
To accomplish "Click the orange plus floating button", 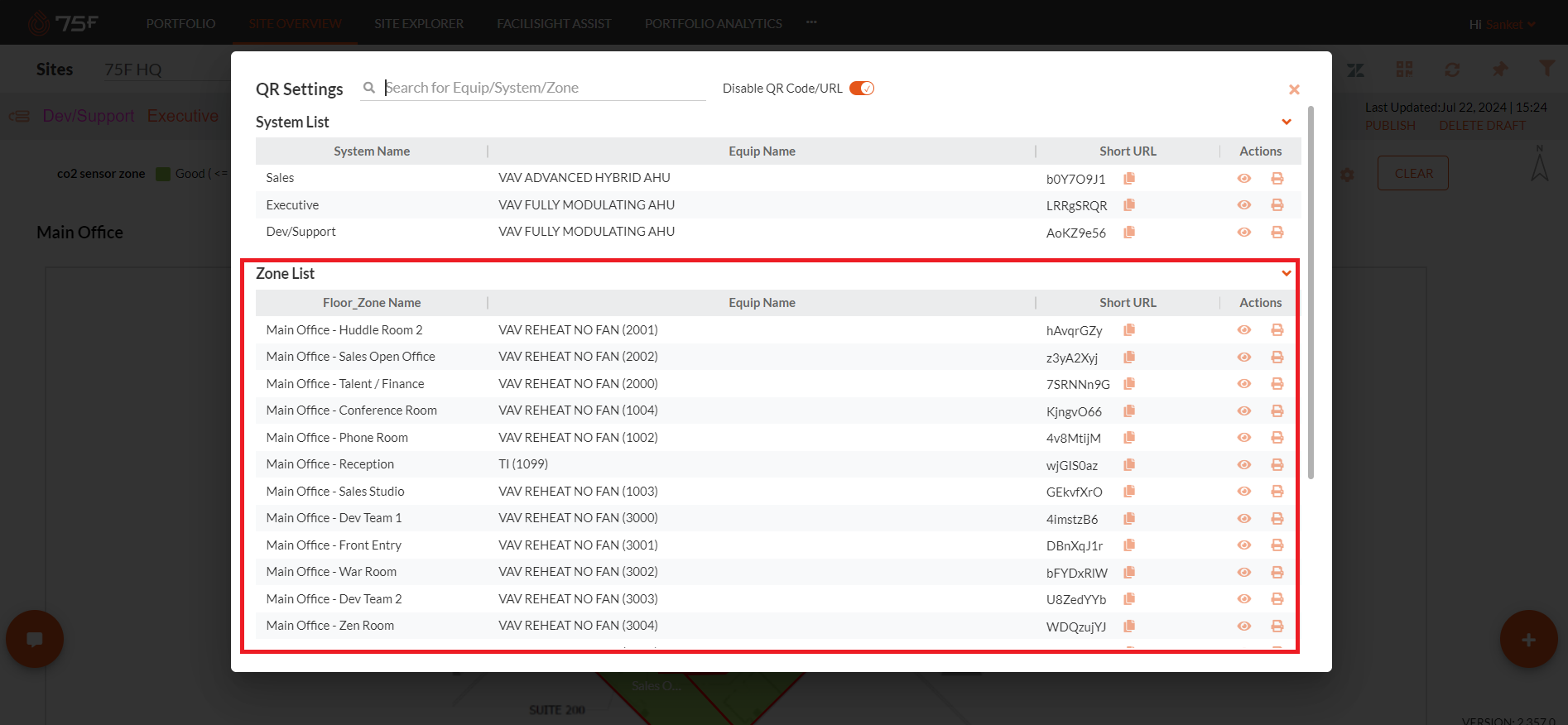I will (1528, 639).
